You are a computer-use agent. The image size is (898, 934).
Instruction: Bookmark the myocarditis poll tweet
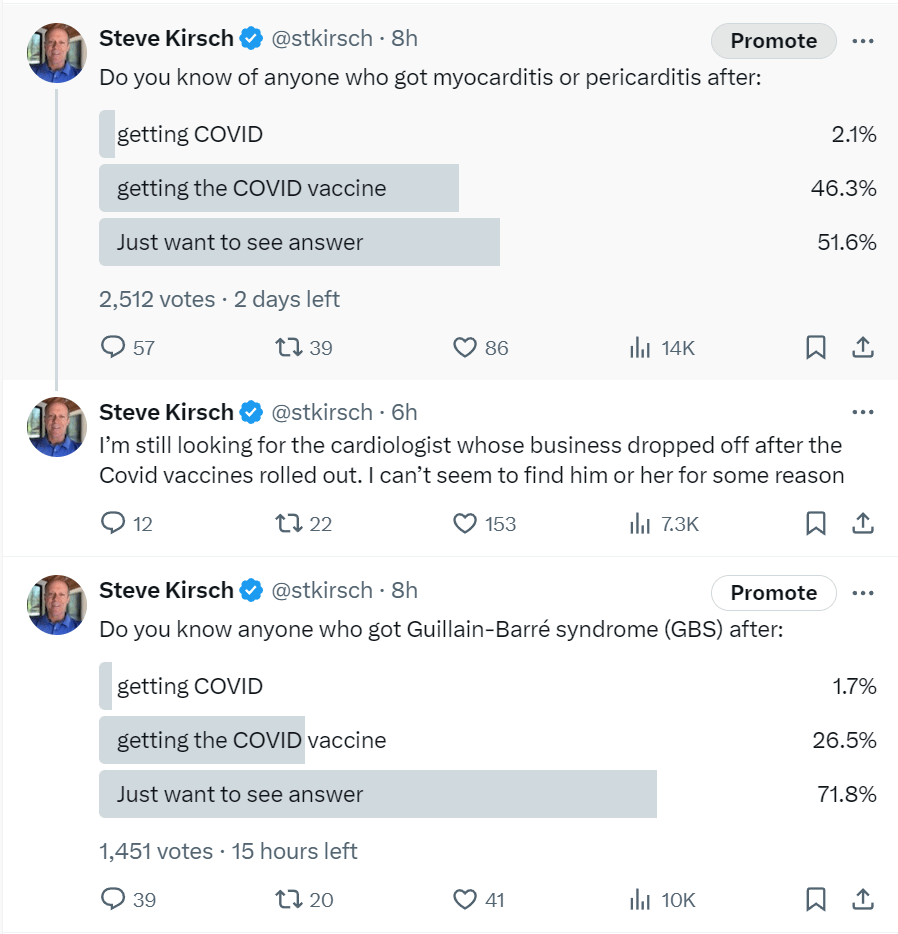tap(816, 347)
